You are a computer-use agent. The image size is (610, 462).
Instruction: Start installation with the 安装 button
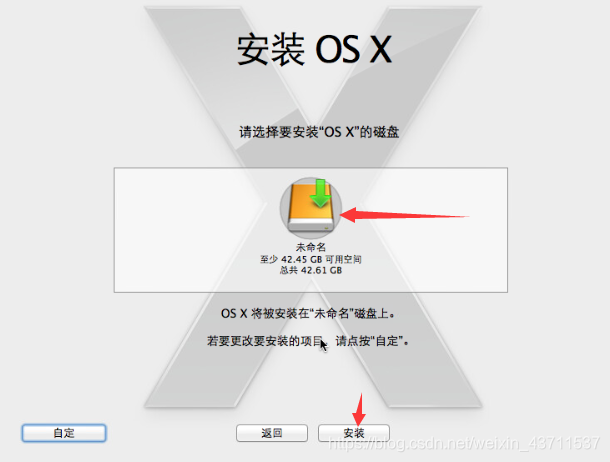[354, 433]
